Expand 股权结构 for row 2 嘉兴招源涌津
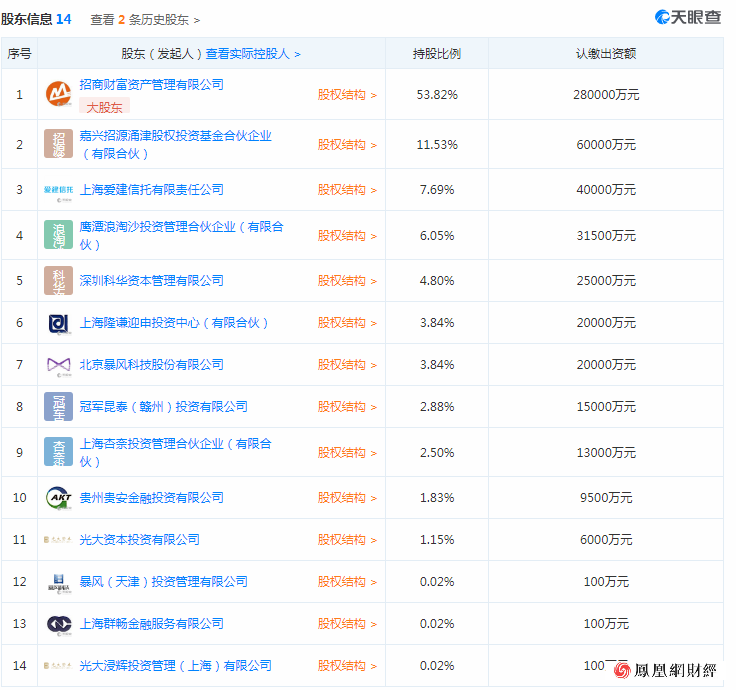 [x=347, y=145]
